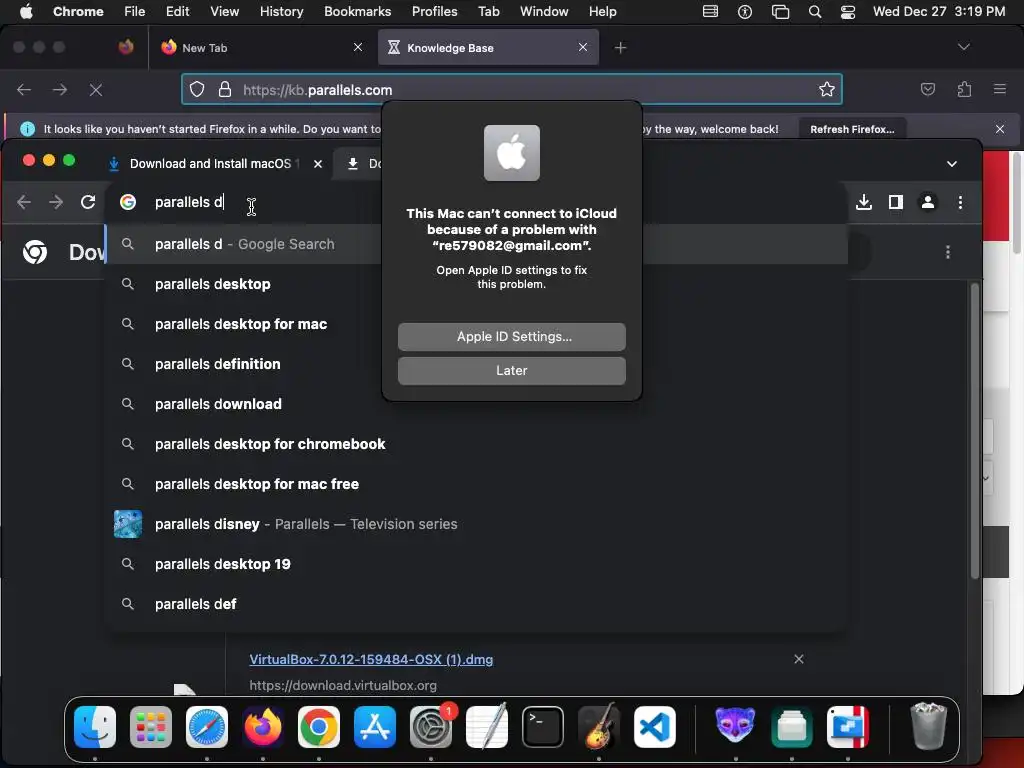Stop loading the Firefox page
1024x768 pixels.
(96, 89)
